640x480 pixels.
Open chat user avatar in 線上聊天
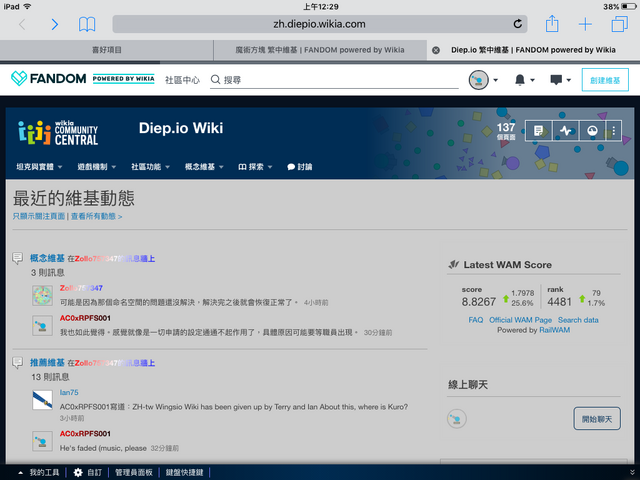[456, 419]
